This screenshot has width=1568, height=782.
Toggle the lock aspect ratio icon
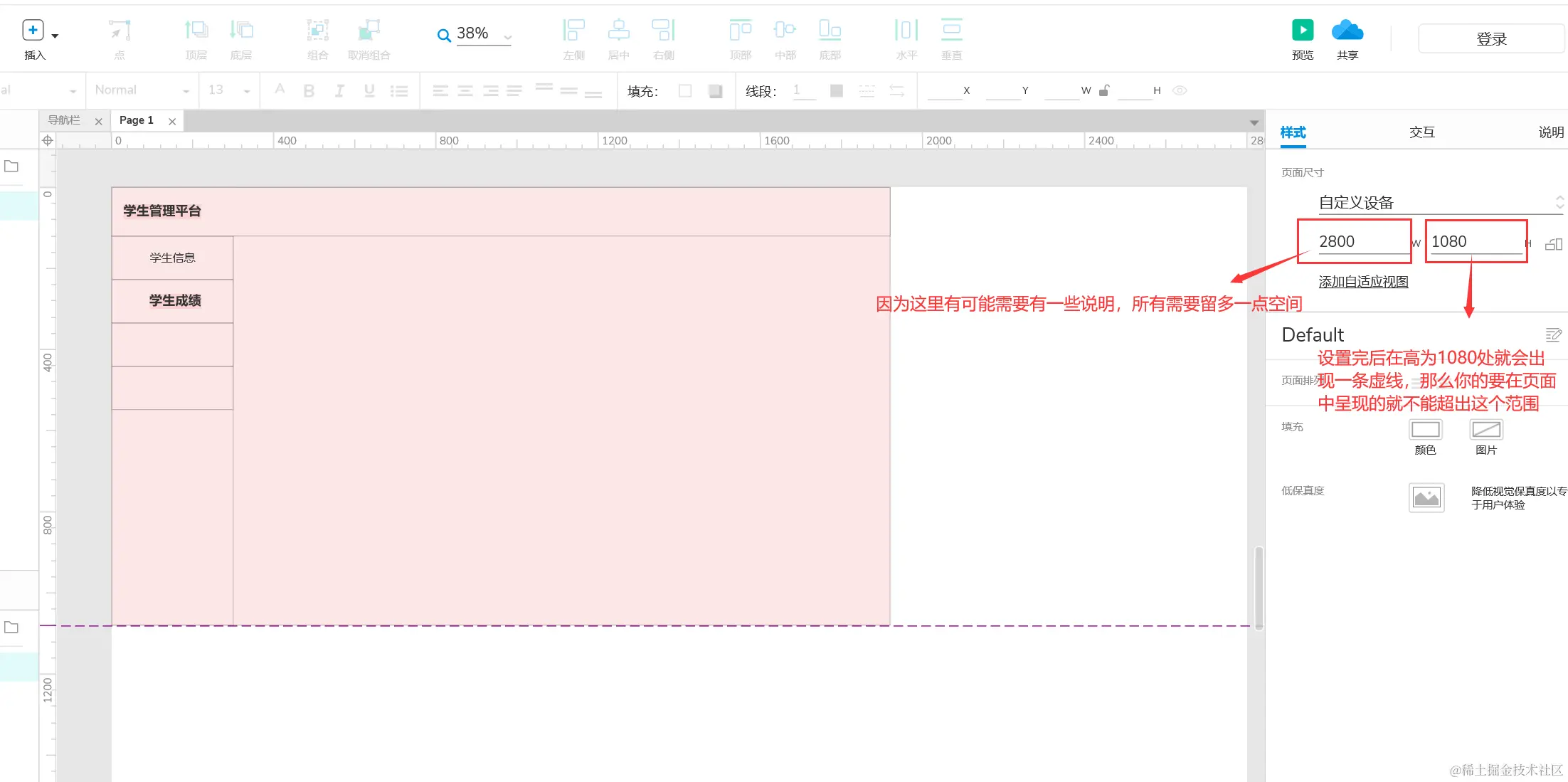(1104, 90)
